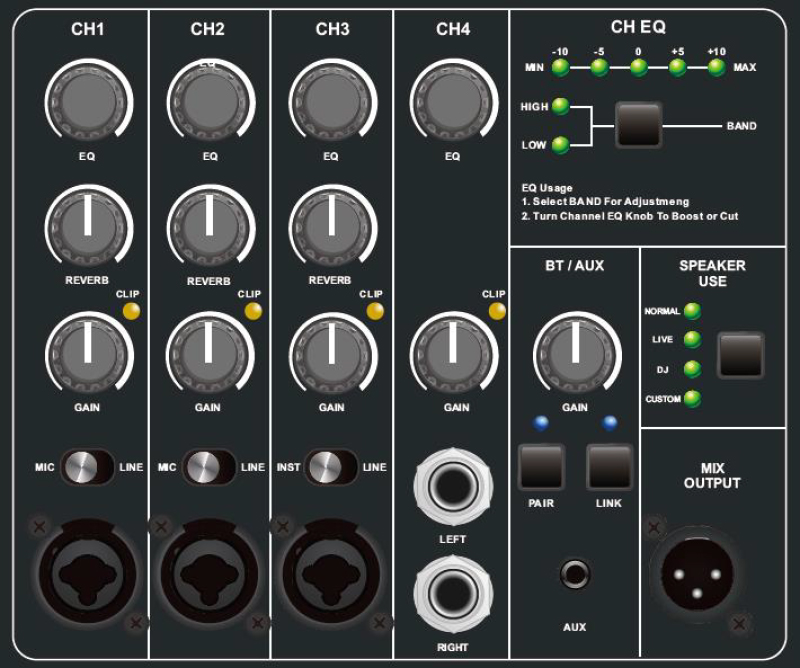Viewport: 800px width, 668px height.
Task: Click the CH4 GAIN knob
Action: coord(454,354)
